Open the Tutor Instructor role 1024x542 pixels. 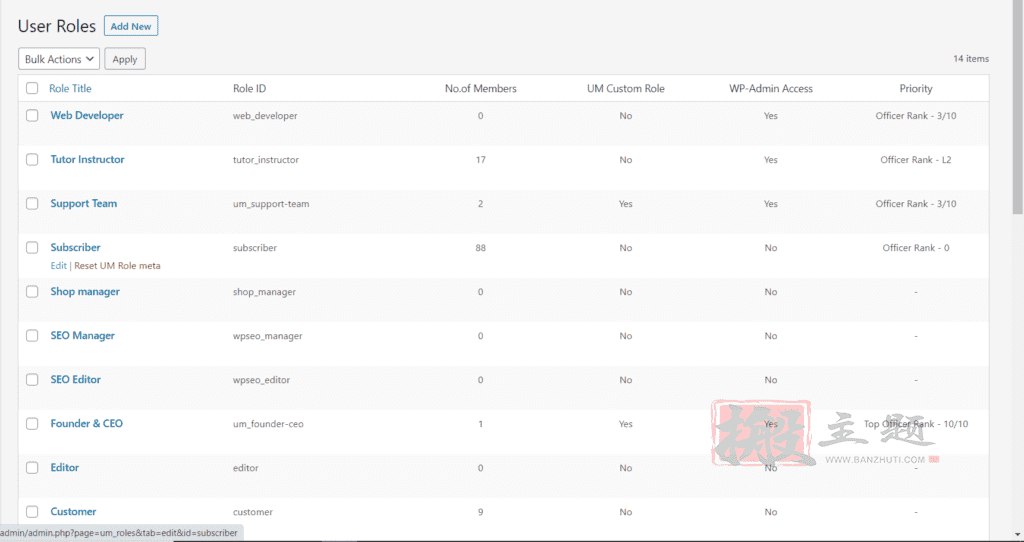(87, 159)
